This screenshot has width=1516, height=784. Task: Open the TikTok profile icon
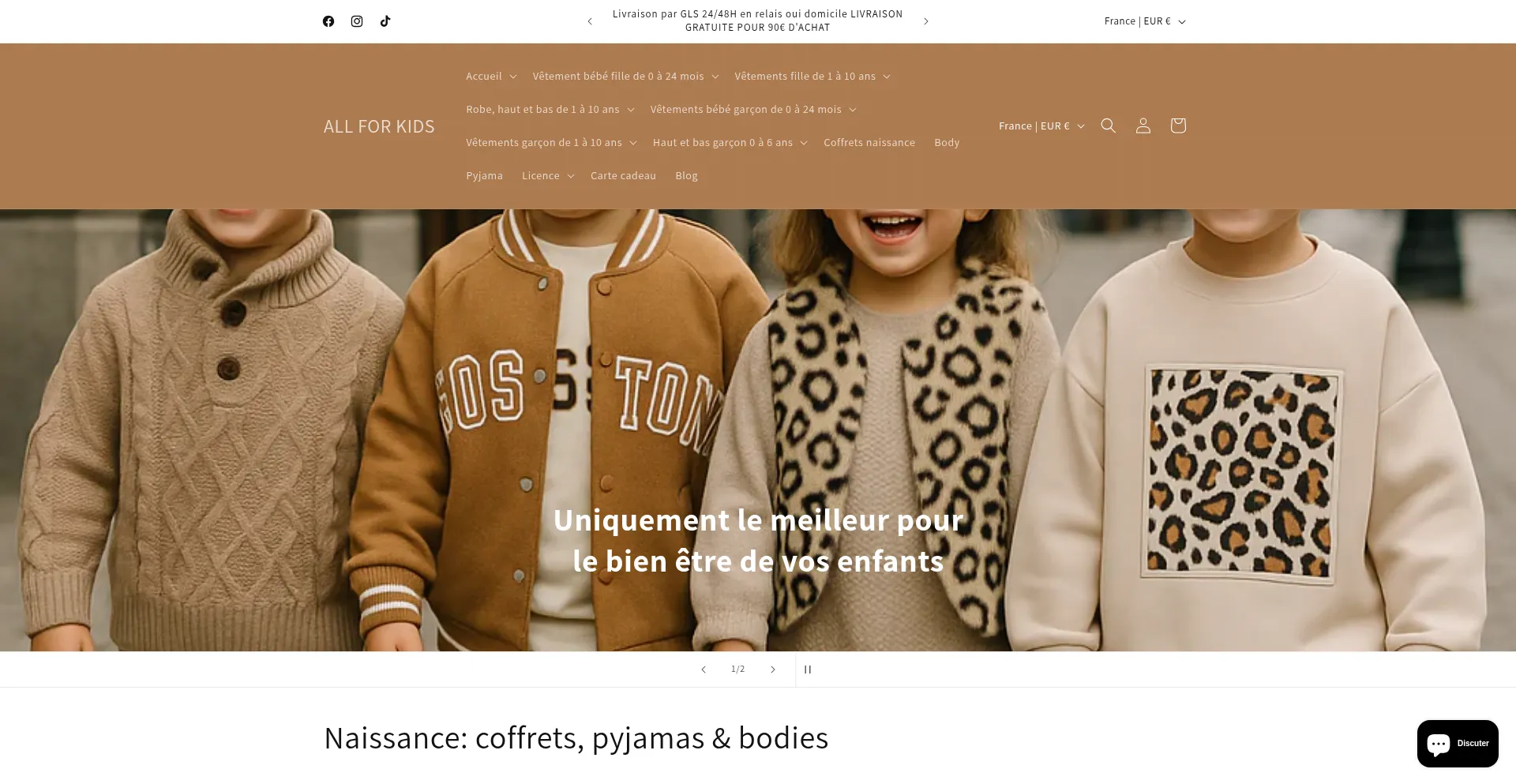click(385, 21)
